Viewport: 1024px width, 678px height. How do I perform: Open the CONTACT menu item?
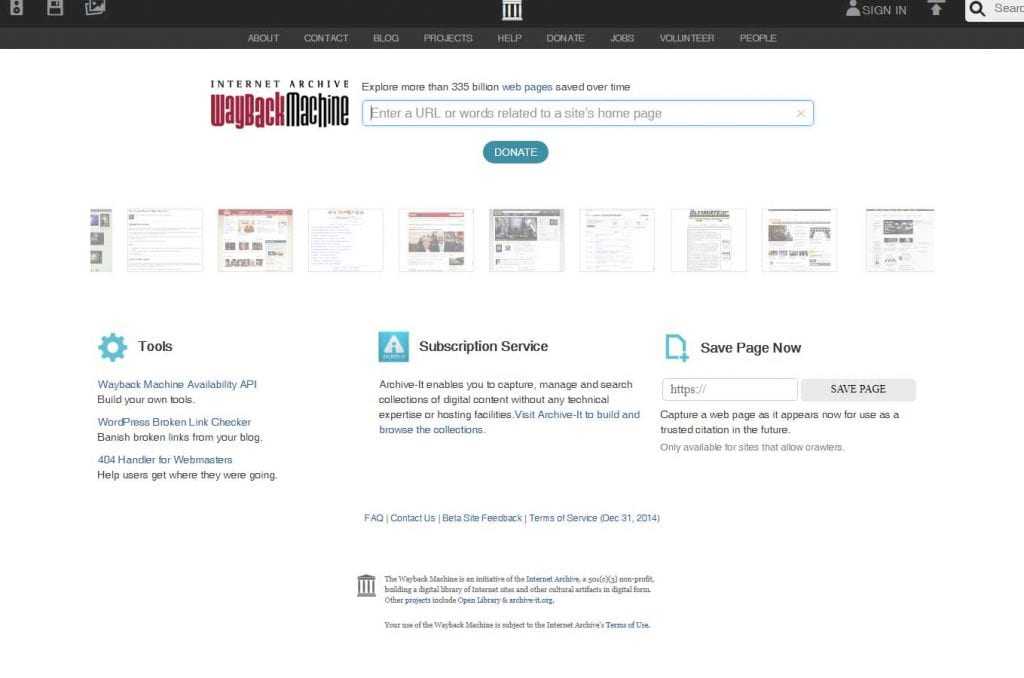pyautogui.click(x=326, y=38)
